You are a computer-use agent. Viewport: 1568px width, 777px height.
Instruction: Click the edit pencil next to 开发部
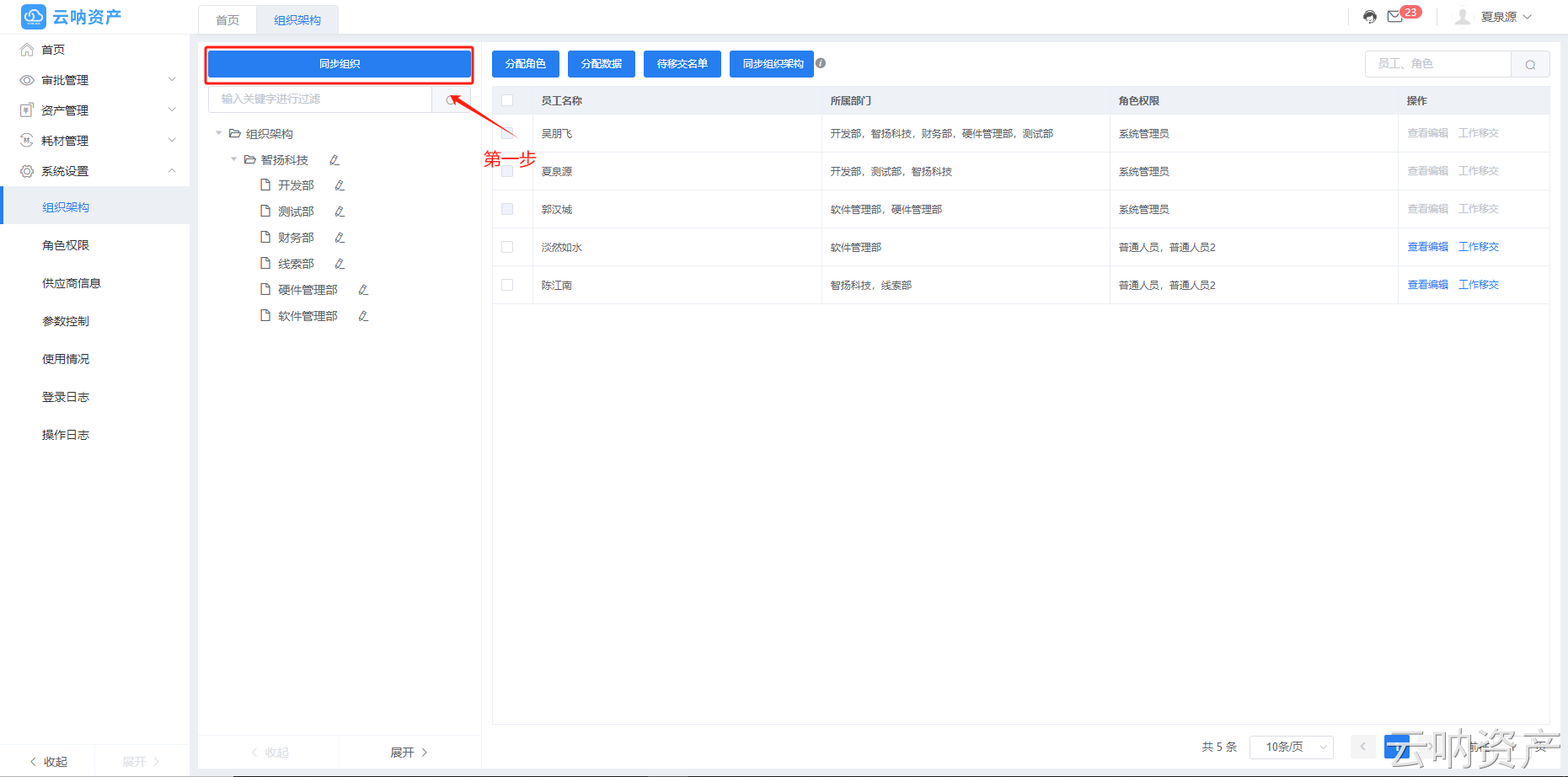coord(340,185)
